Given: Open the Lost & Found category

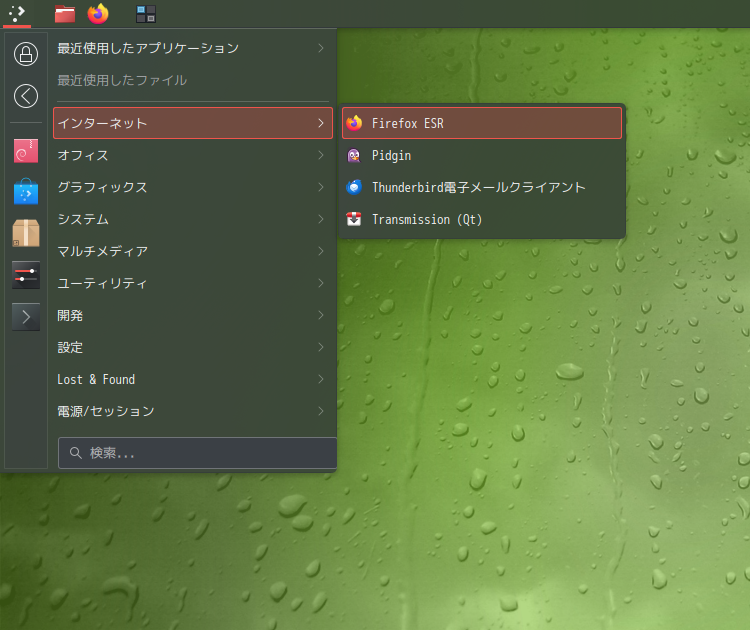Looking at the screenshot, I should (x=193, y=379).
